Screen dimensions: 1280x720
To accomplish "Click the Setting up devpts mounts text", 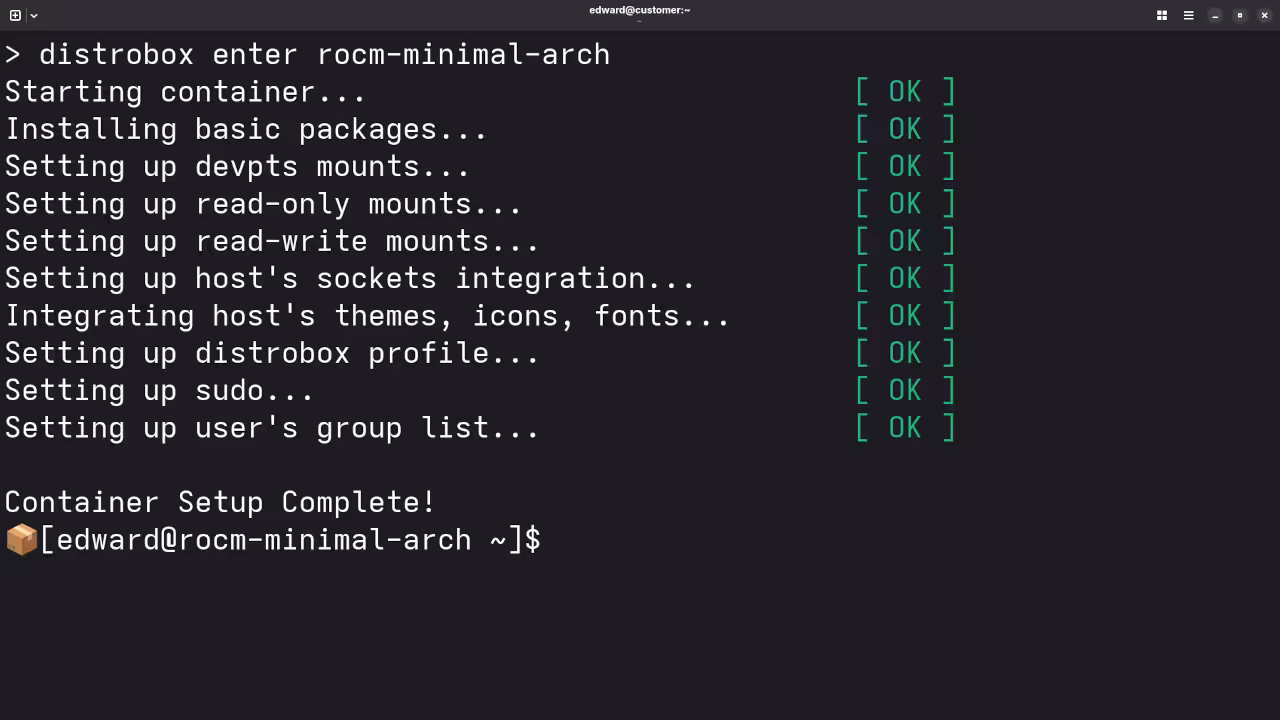I will [237, 166].
